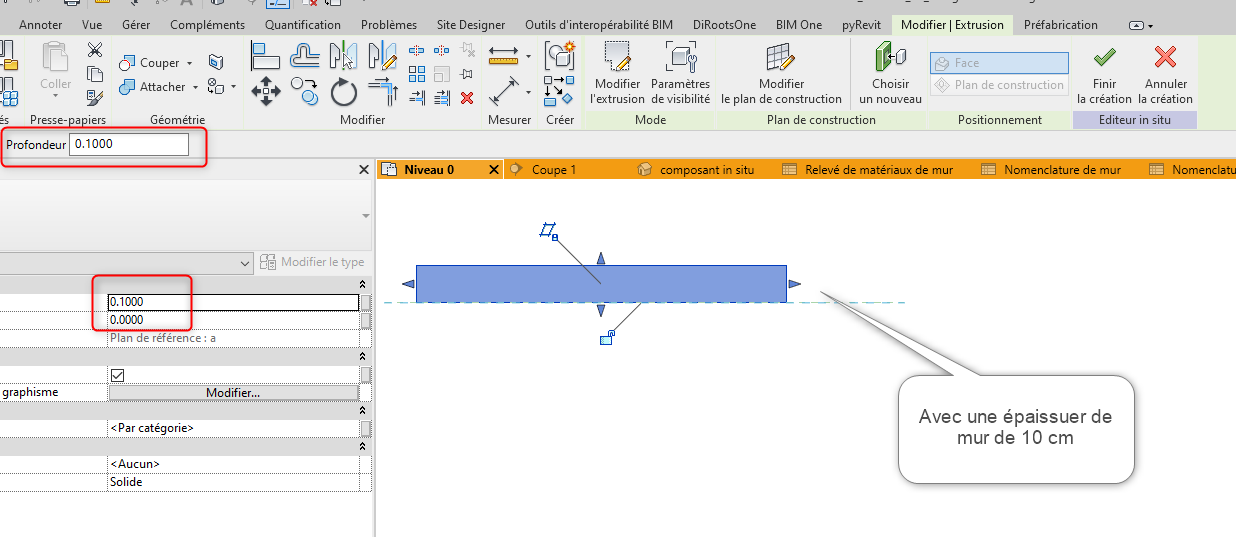
Task: Click Annuler la création red cross
Action: pyautogui.click(x=1165, y=58)
